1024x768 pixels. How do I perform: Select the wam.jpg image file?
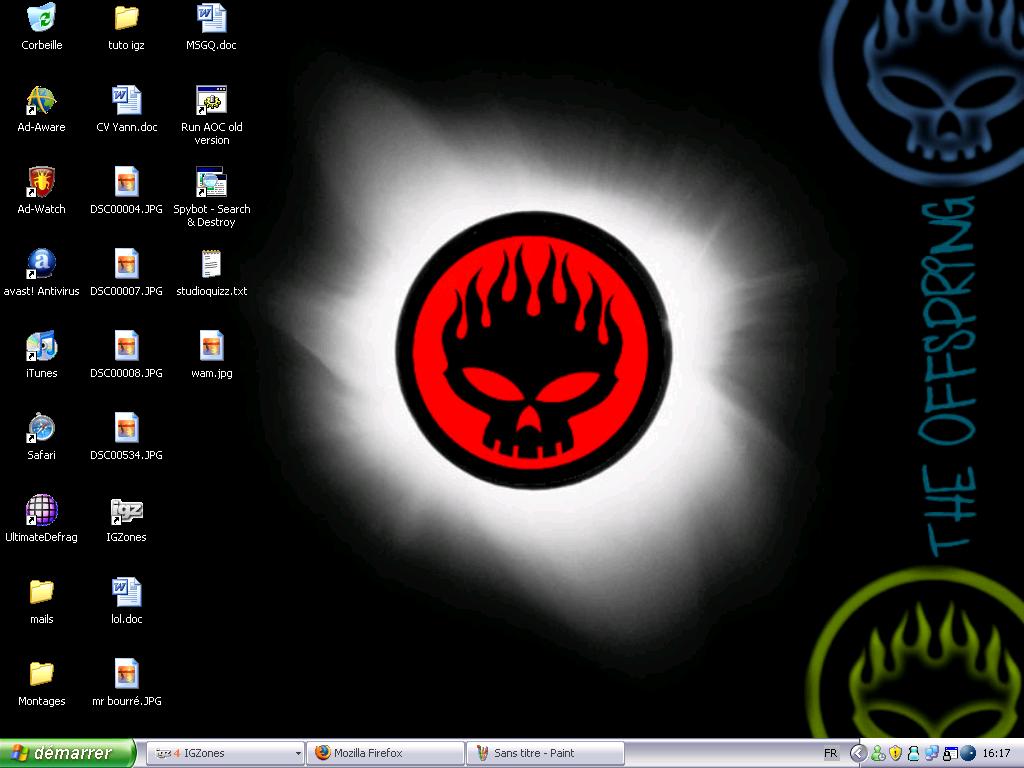point(212,354)
